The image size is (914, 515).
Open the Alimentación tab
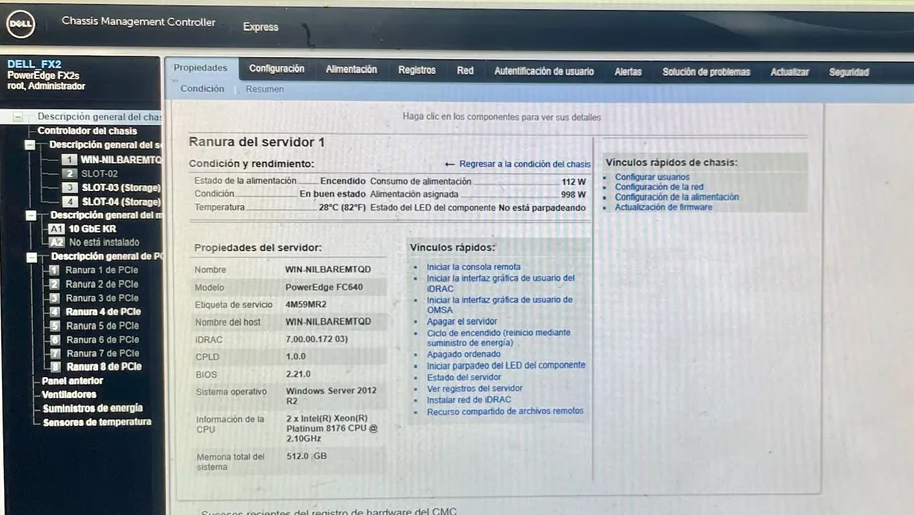tap(351, 69)
